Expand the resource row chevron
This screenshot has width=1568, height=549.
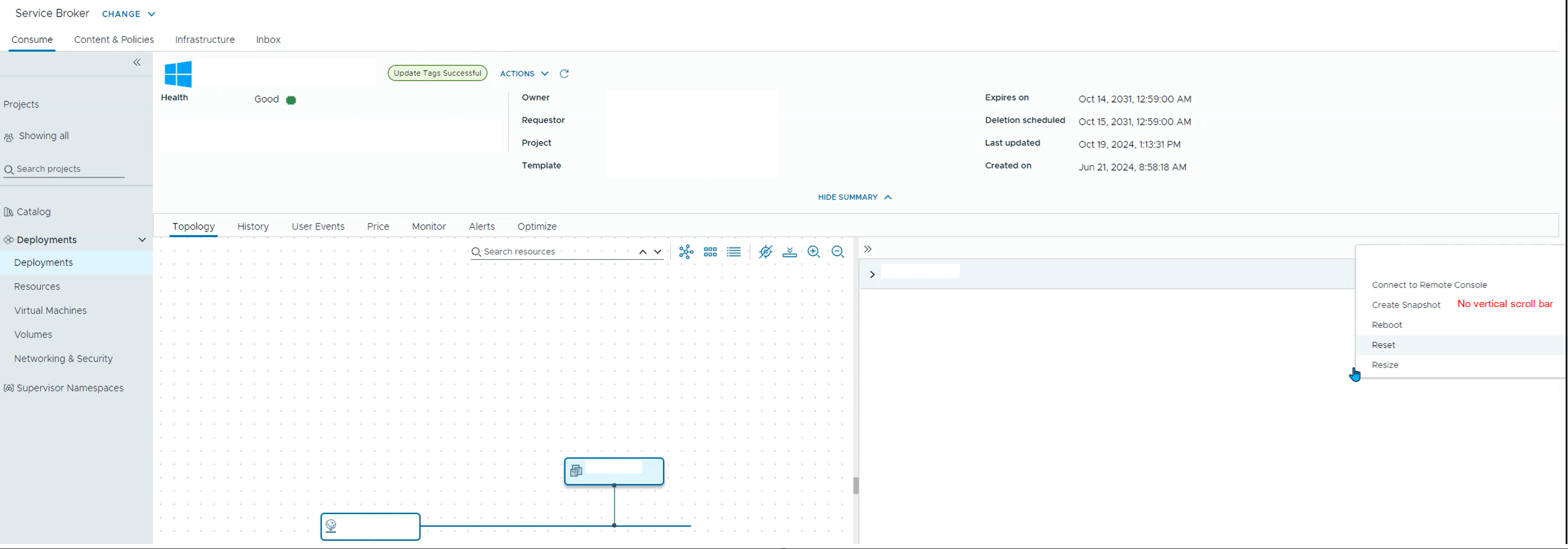point(872,274)
